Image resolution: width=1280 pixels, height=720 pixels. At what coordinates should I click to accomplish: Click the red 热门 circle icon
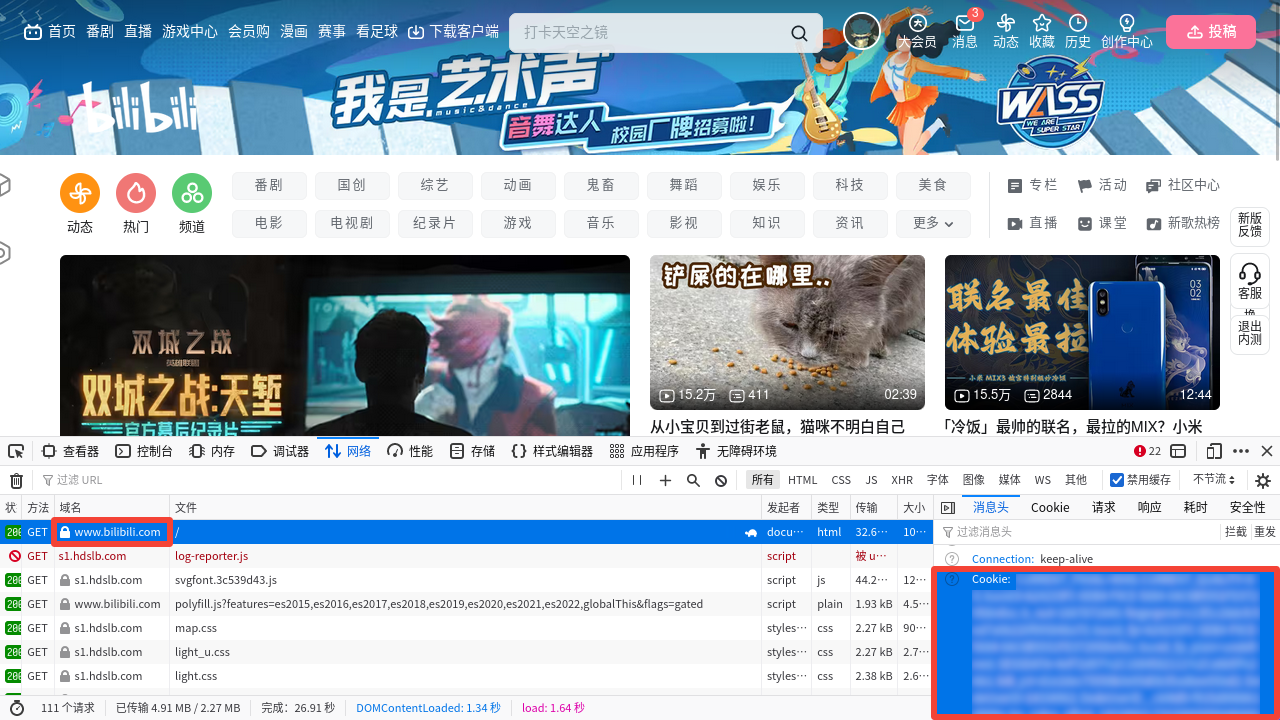pyautogui.click(x=136, y=193)
